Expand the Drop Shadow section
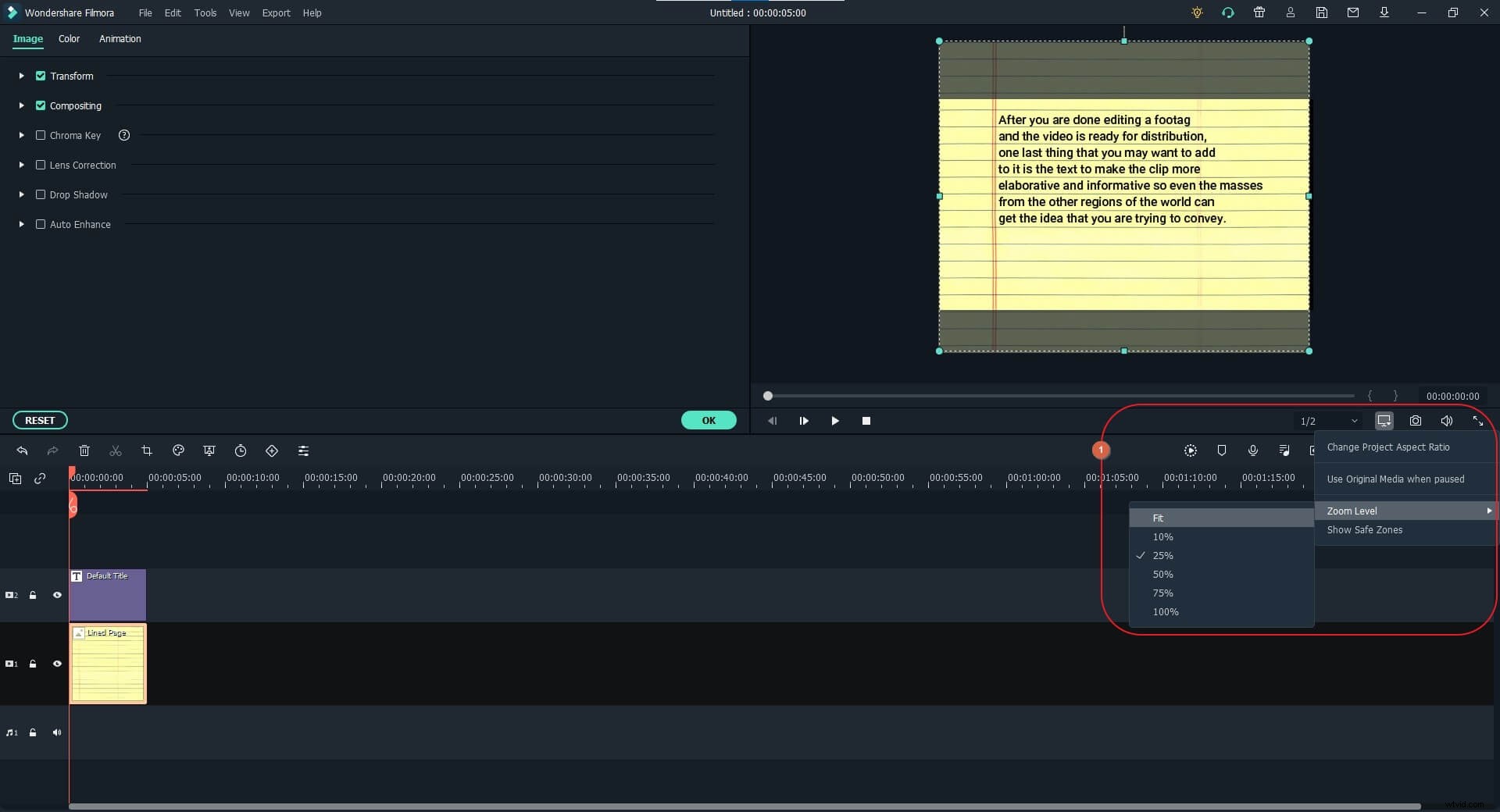The image size is (1500, 812). pyautogui.click(x=20, y=194)
